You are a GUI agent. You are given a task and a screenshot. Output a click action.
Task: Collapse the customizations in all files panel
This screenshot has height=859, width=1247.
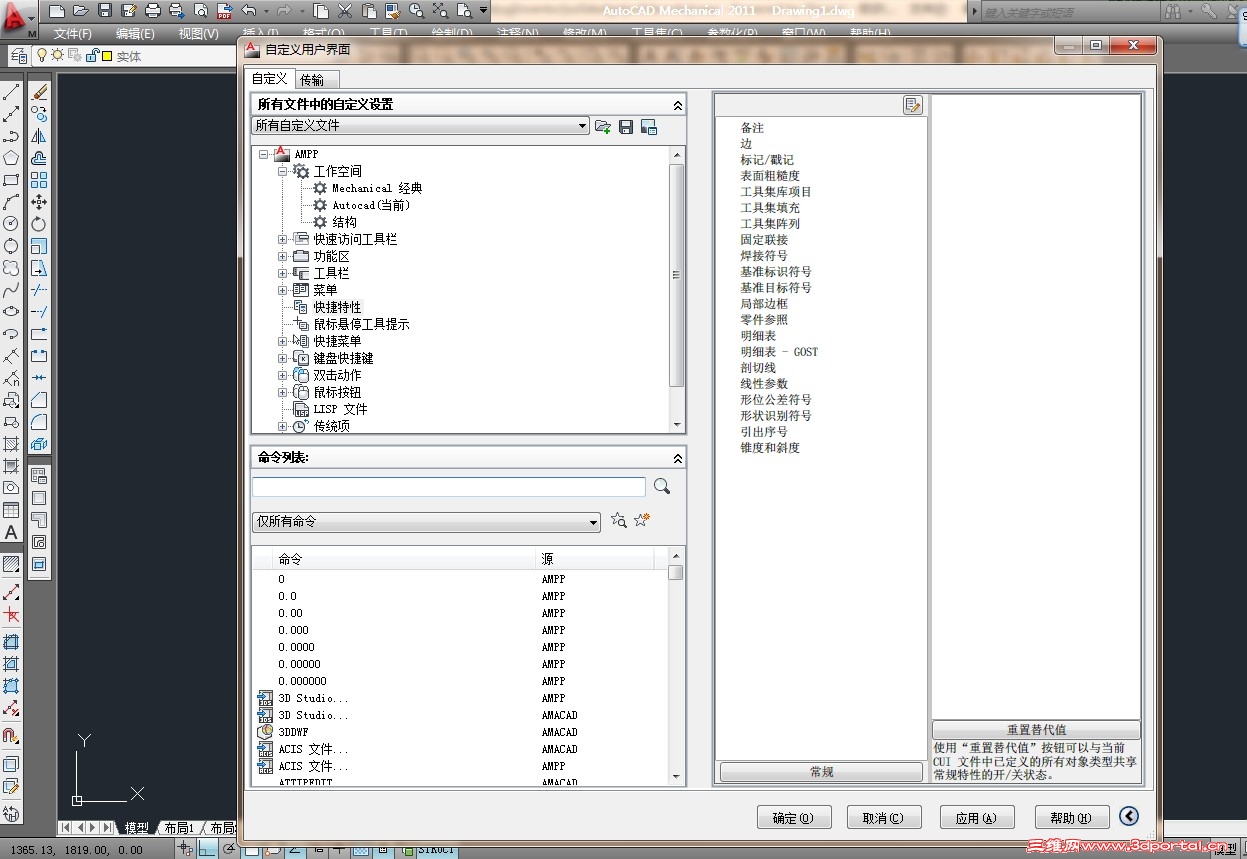pyautogui.click(x=677, y=105)
